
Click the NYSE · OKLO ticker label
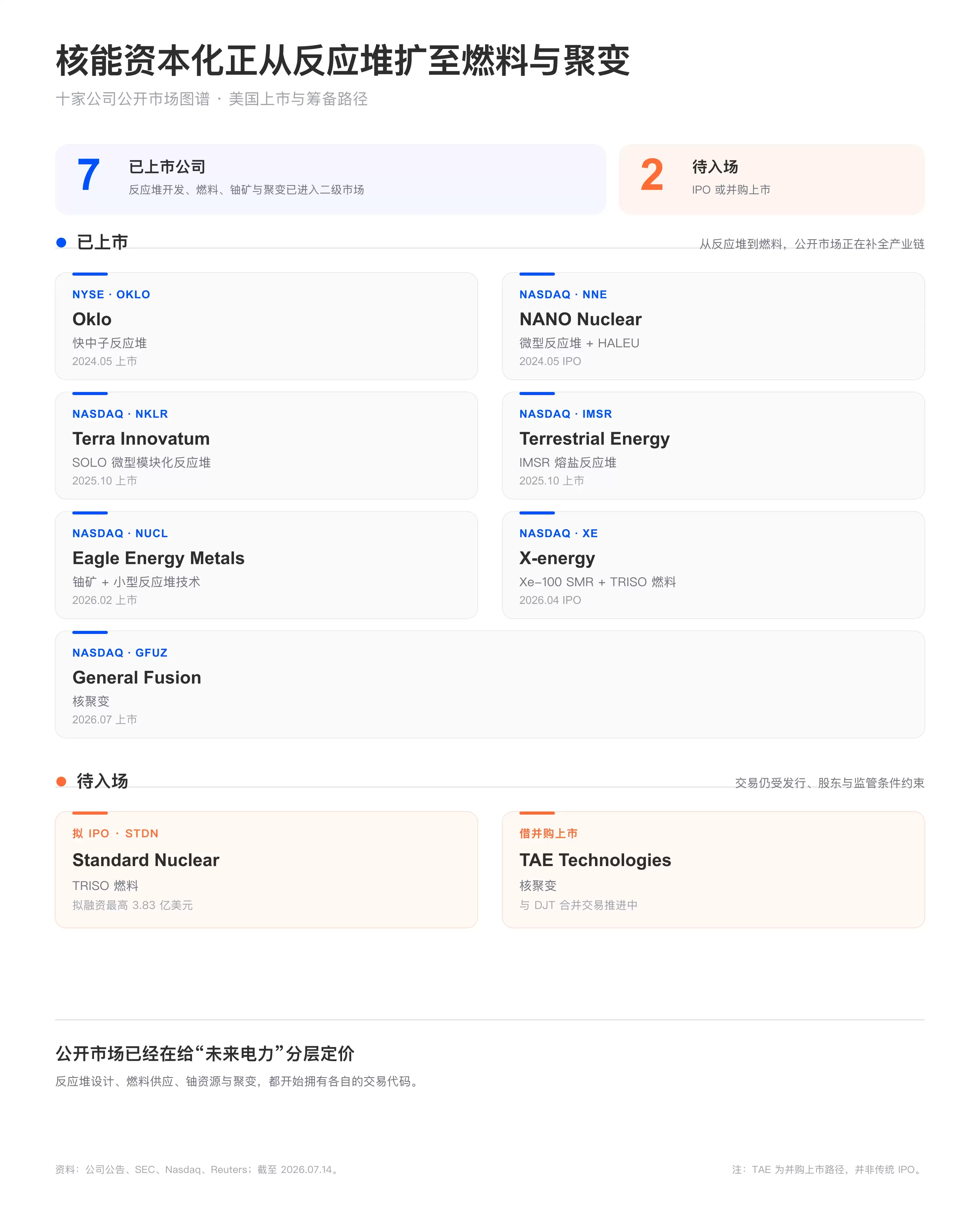111,294
